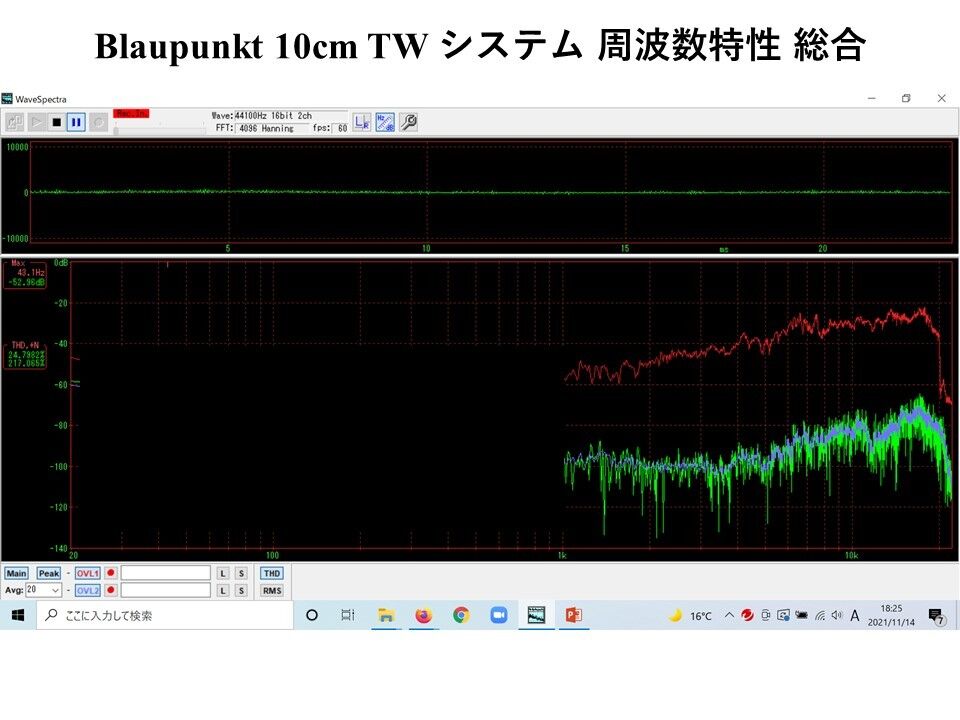This screenshot has height=720, width=960.
Task: Click the OVL1 name input field
Action: (165, 573)
